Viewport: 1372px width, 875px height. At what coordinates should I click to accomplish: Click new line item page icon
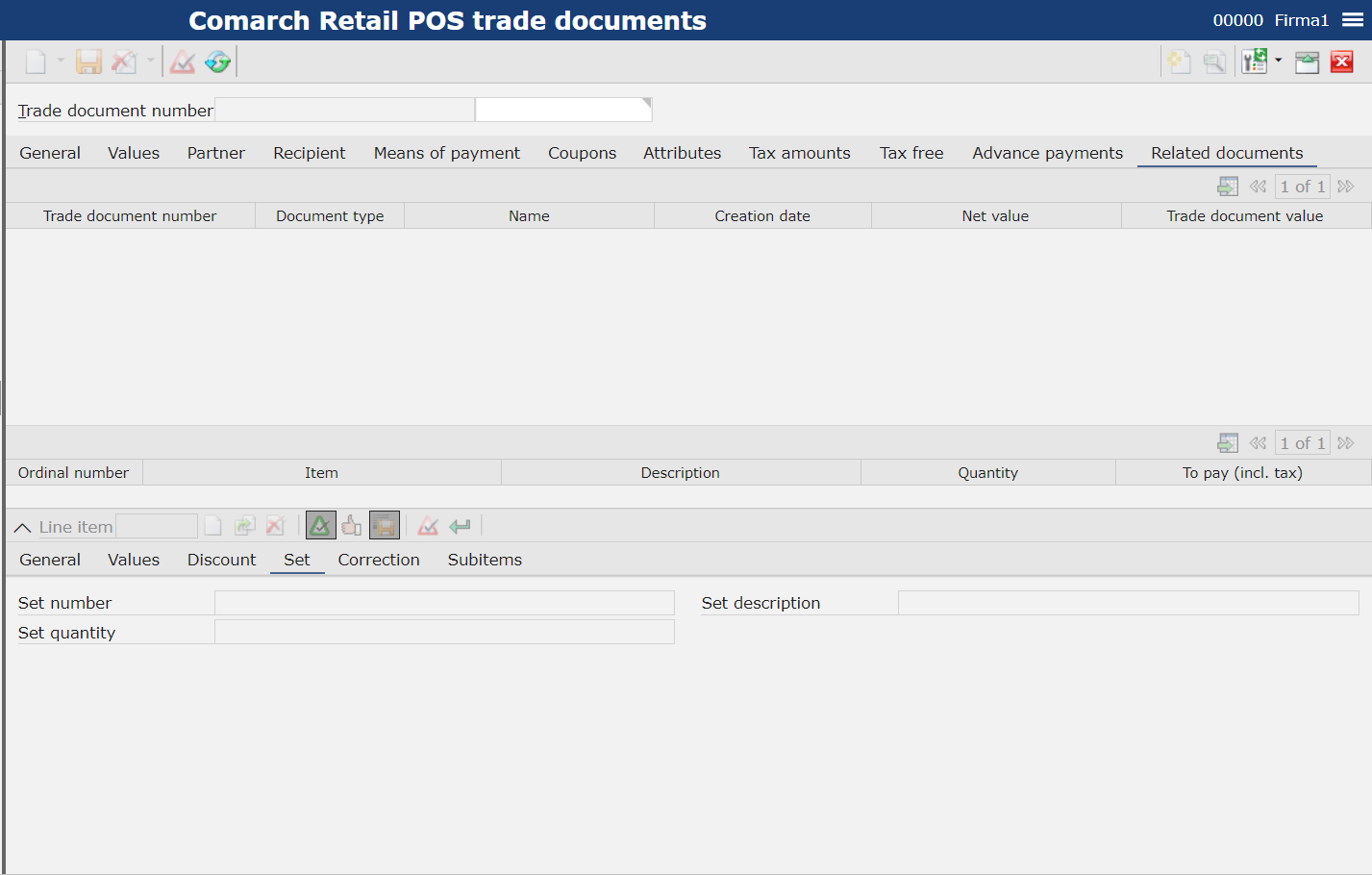(x=213, y=526)
